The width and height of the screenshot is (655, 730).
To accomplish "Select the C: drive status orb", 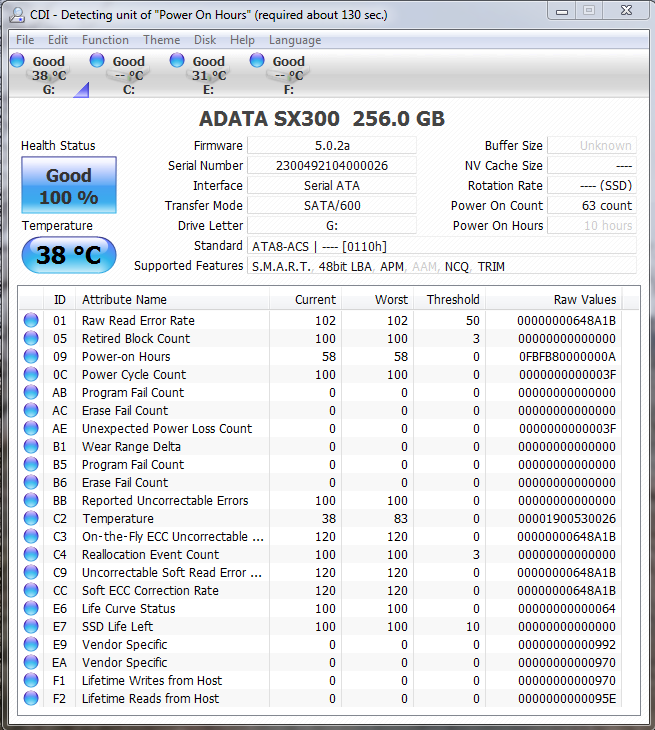I will tap(97, 61).
